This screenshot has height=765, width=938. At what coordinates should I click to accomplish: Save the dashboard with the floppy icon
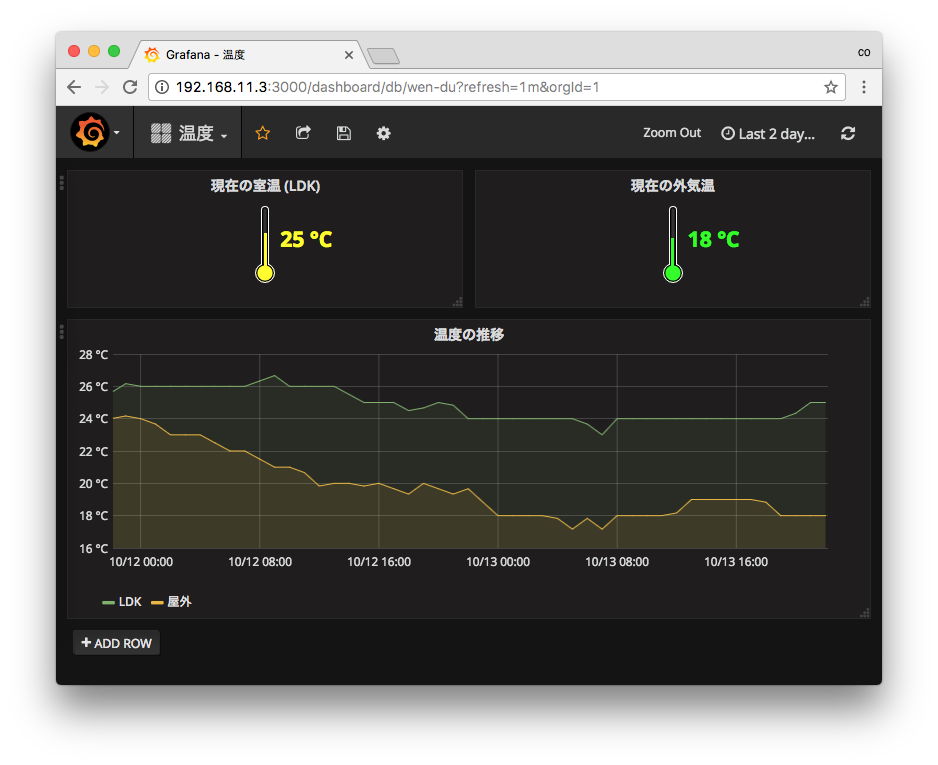click(x=343, y=133)
